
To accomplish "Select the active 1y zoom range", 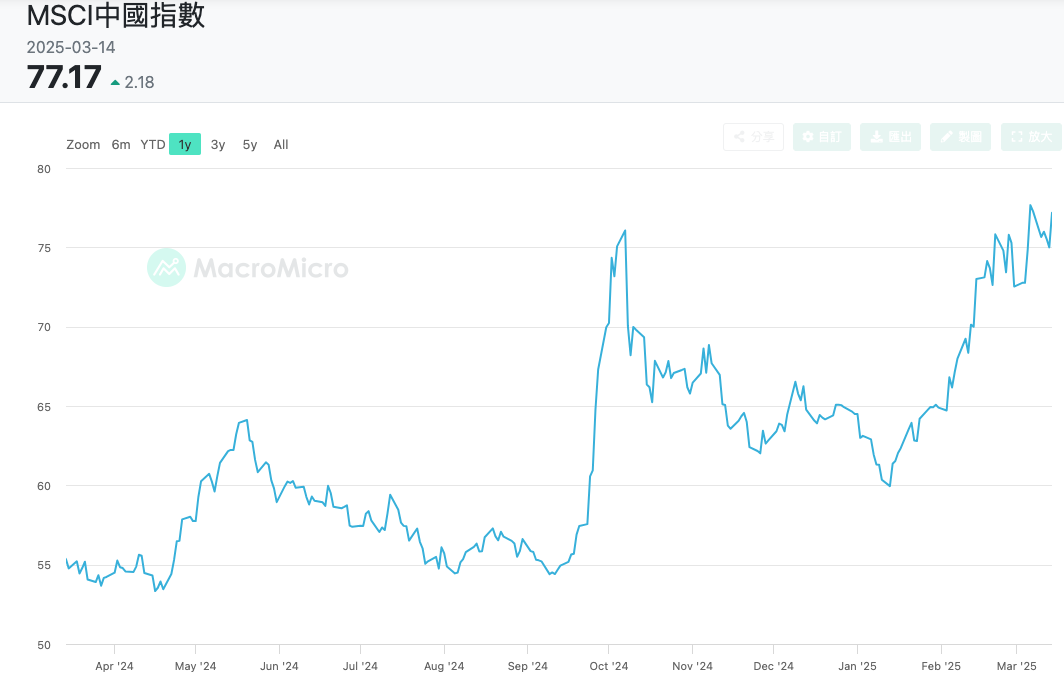I will pyautogui.click(x=185, y=144).
